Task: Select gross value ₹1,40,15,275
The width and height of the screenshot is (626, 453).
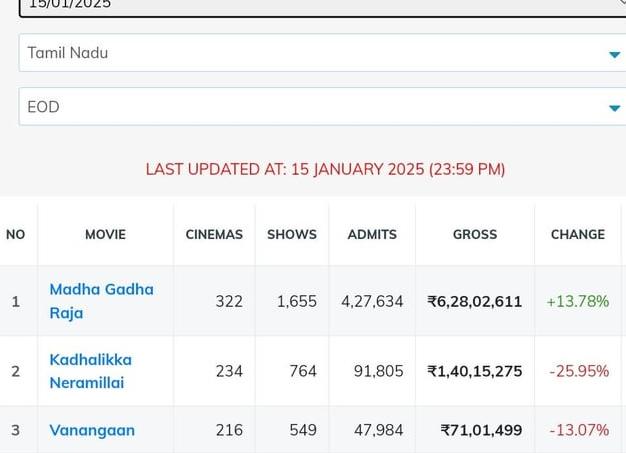Action: click(475, 371)
